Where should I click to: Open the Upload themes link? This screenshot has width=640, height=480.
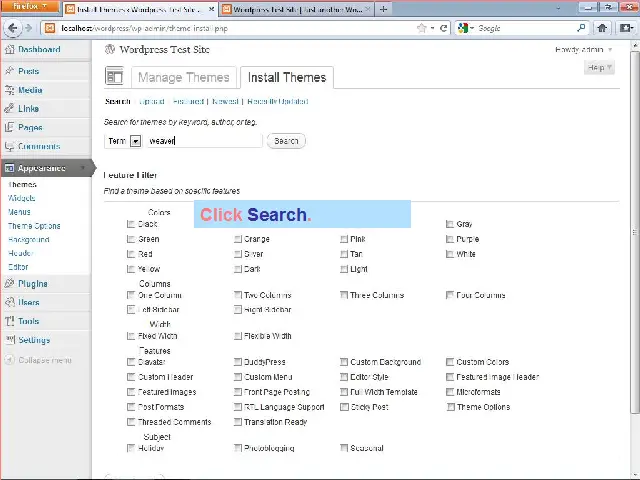(151, 101)
